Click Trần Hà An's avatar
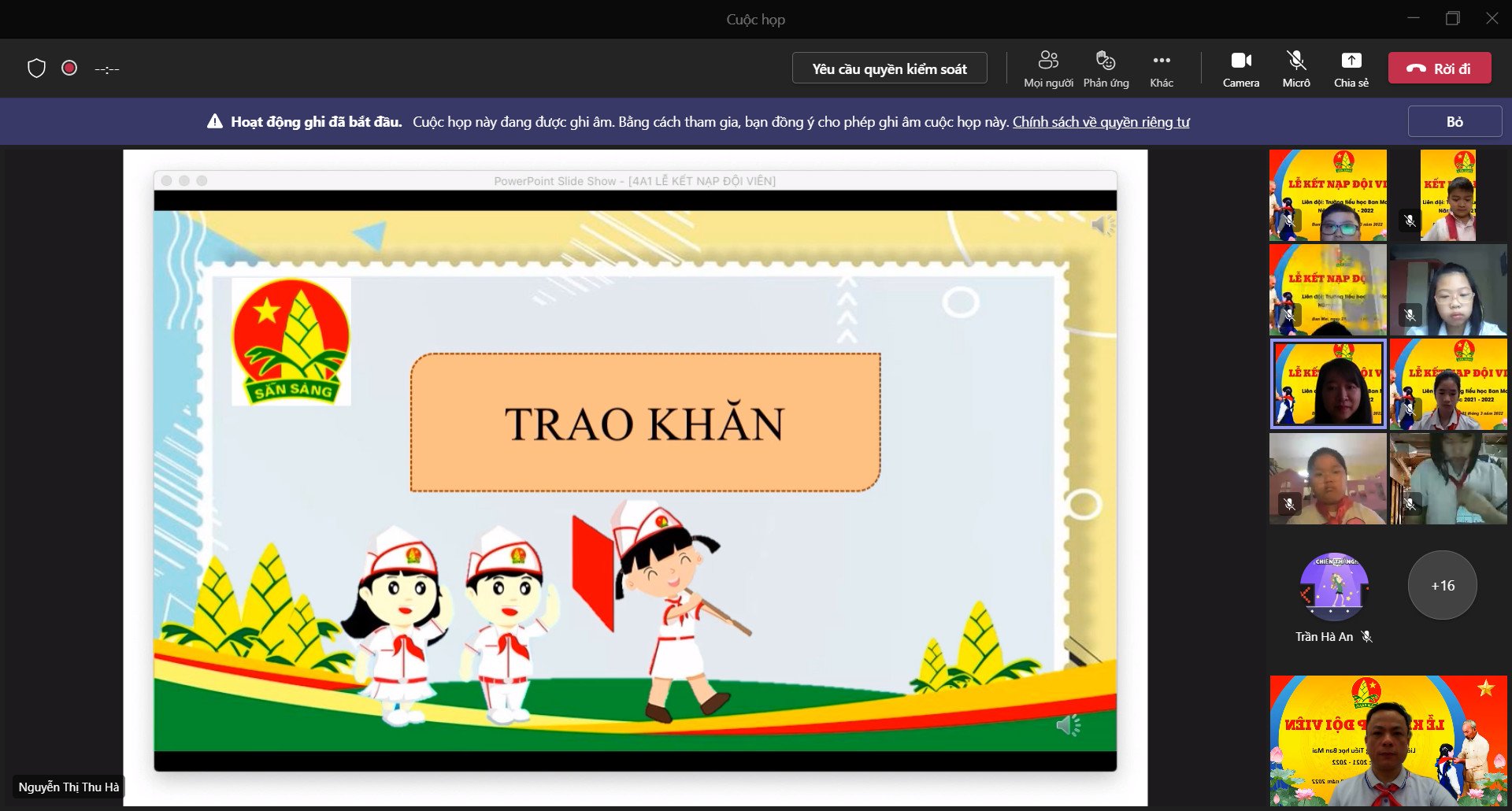The width and height of the screenshot is (1512, 811). pyautogui.click(x=1333, y=587)
